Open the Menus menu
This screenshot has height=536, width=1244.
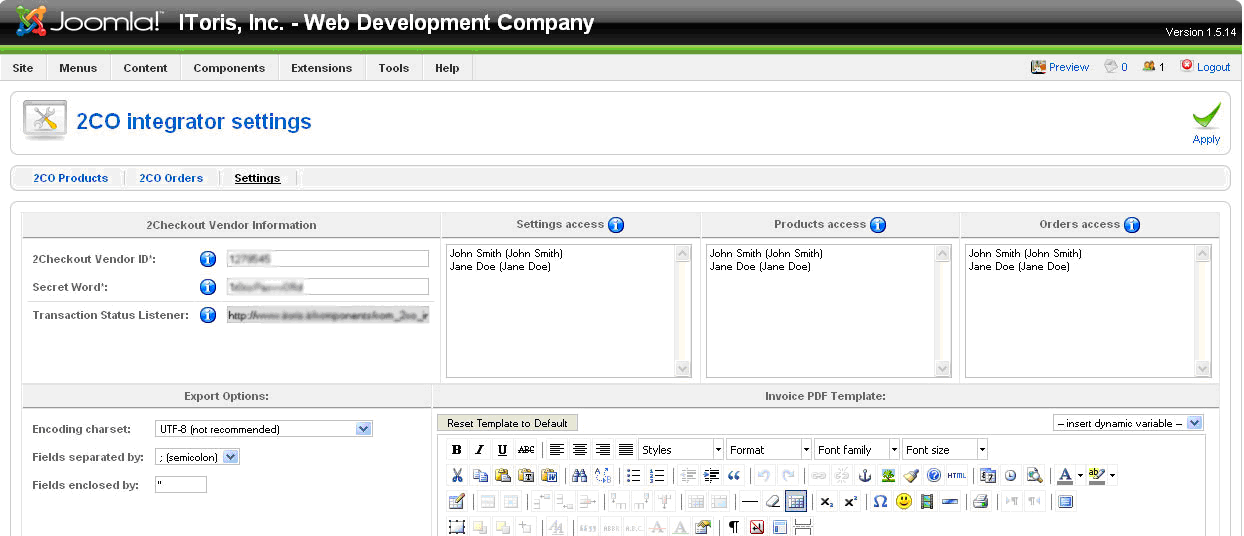click(x=78, y=68)
